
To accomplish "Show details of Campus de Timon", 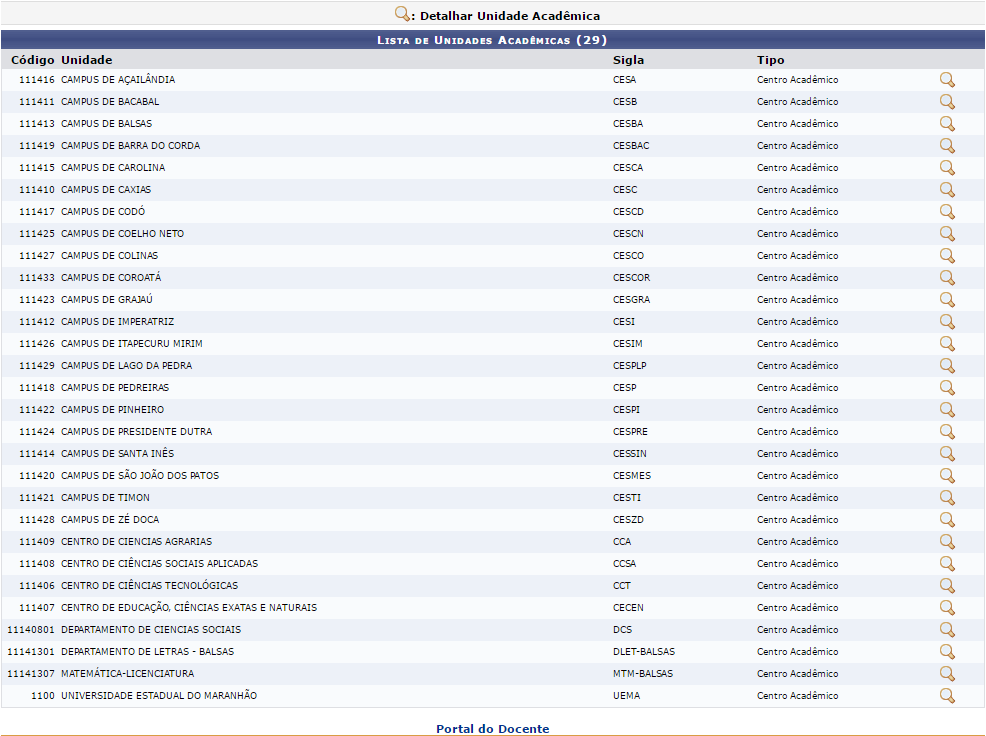I will pos(946,498).
